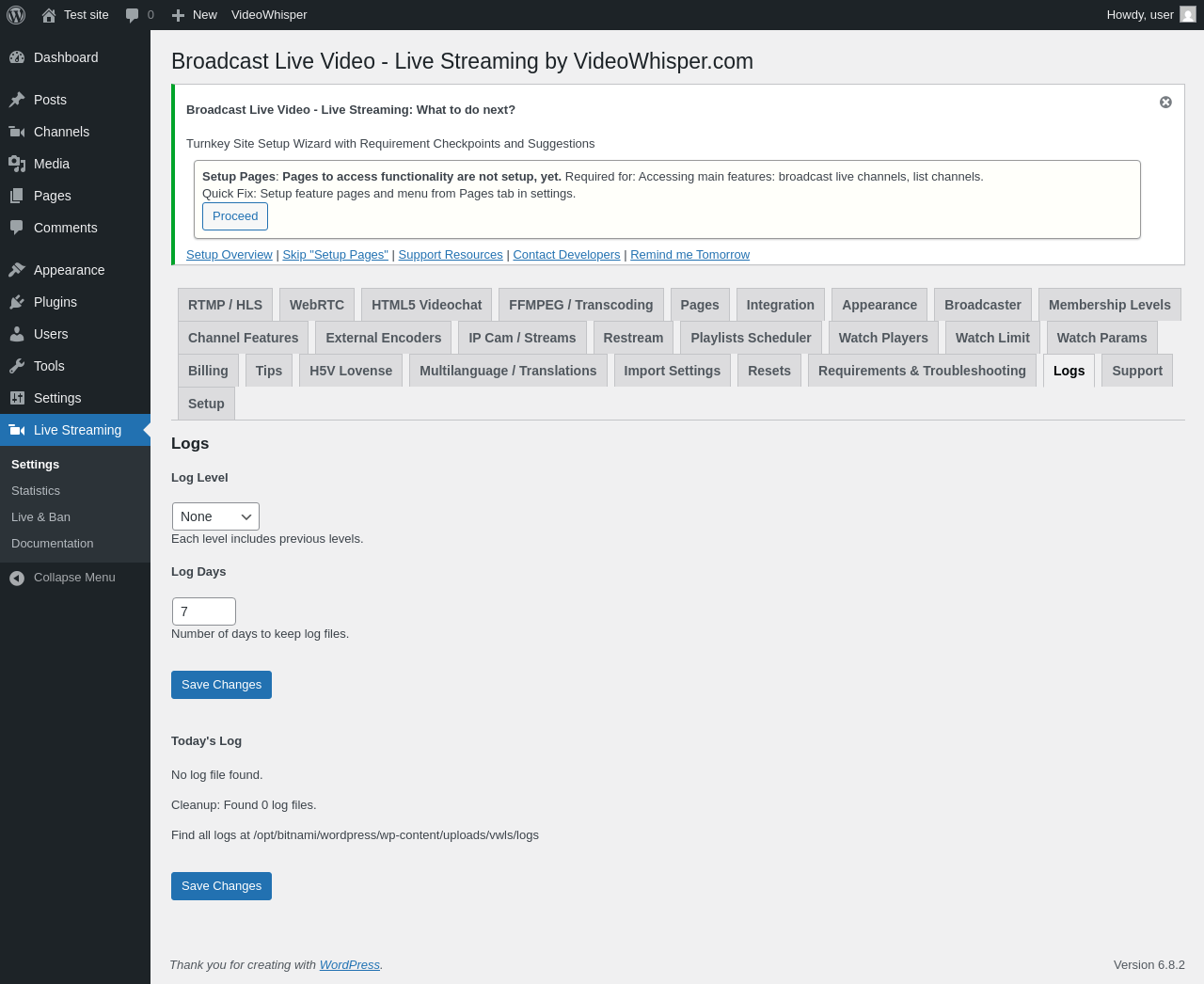Screen dimensions: 1204x984
Task: Open the External Encoders tab
Action: coord(384,338)
